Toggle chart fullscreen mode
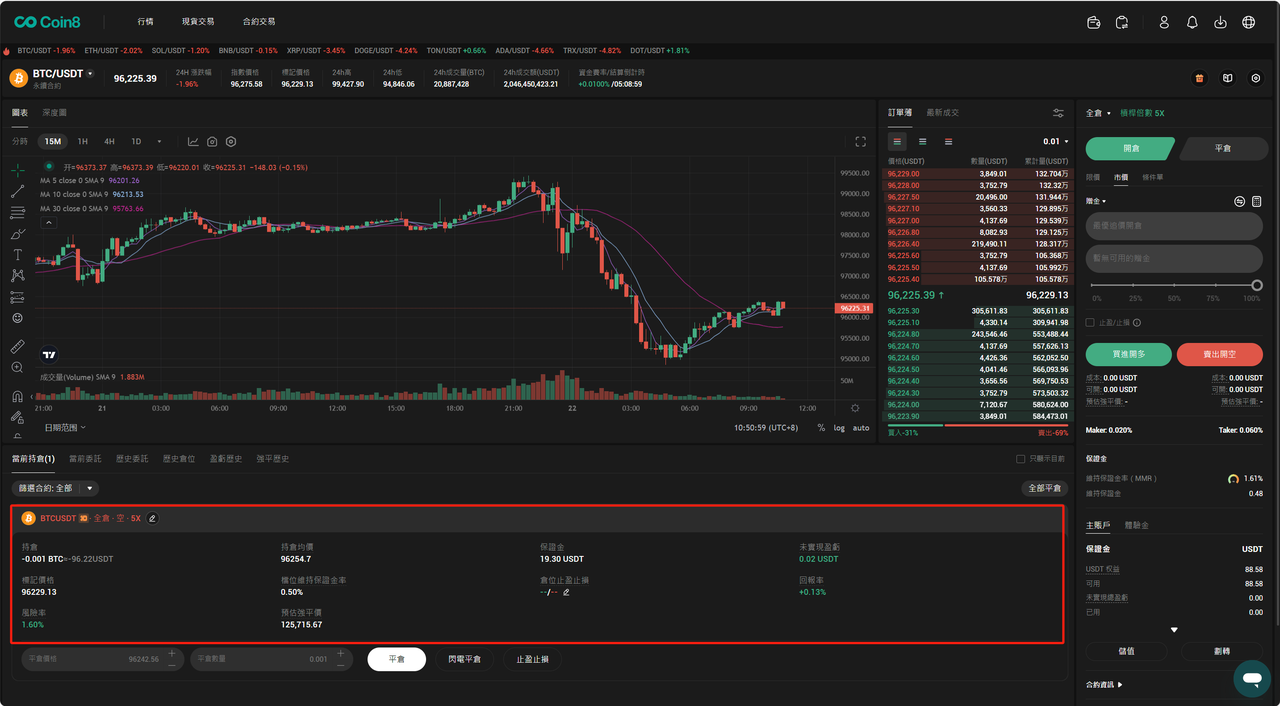The height and width of the screenshot is (706, 1280). (860, 142)
